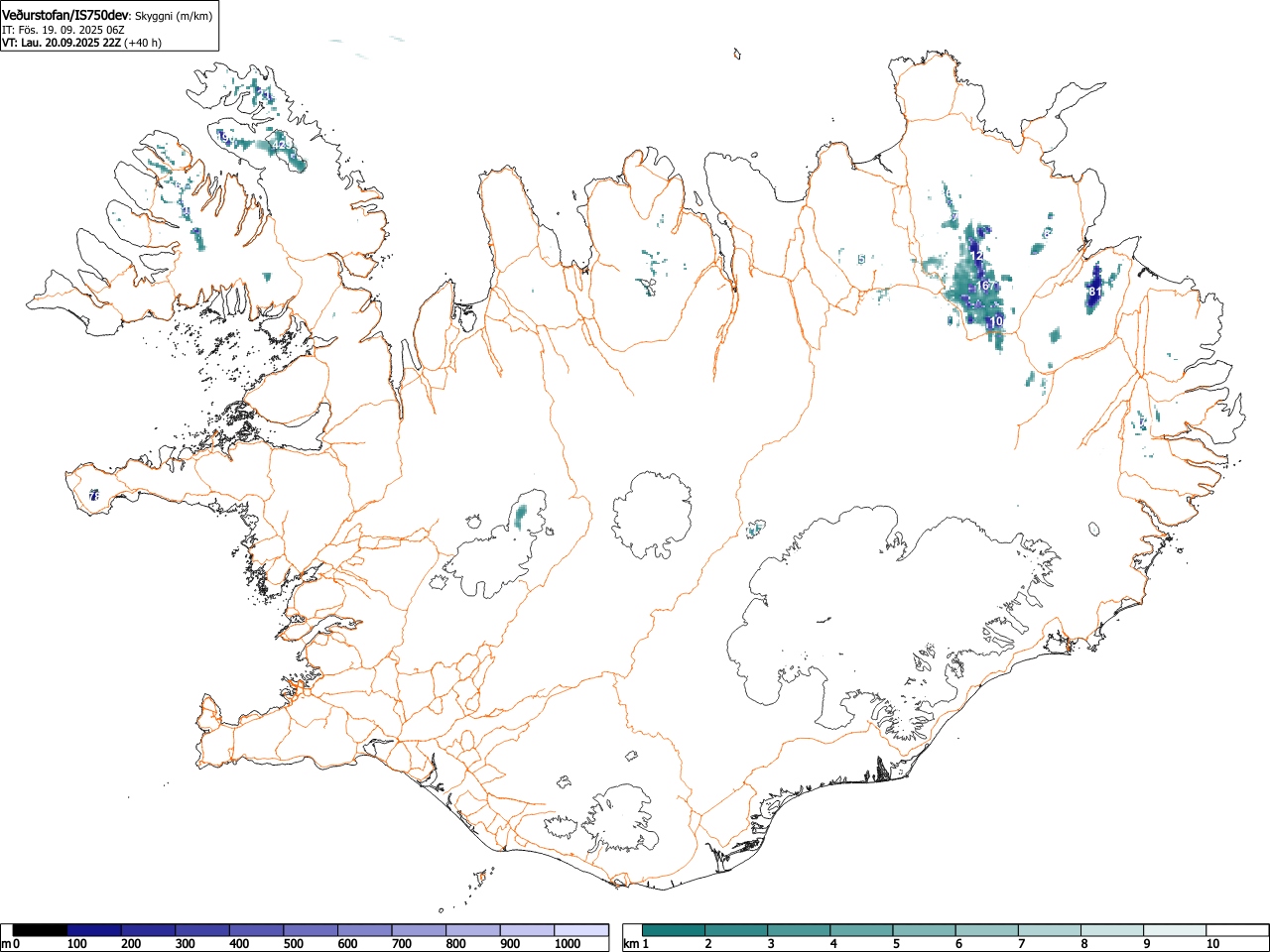Click the 700–800 m legend swatch

point(419,930)
